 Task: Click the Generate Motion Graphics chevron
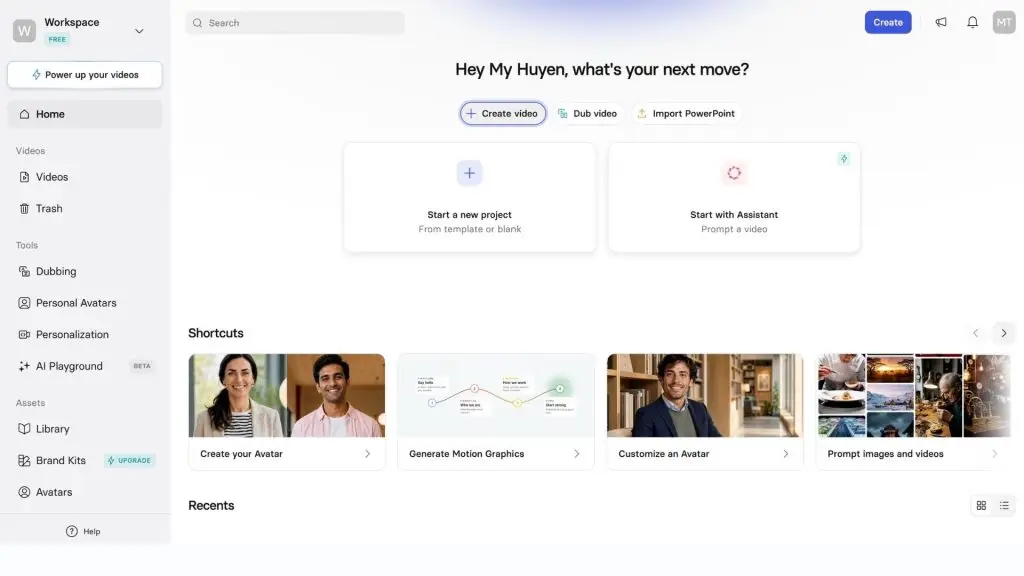pos(577,454)
